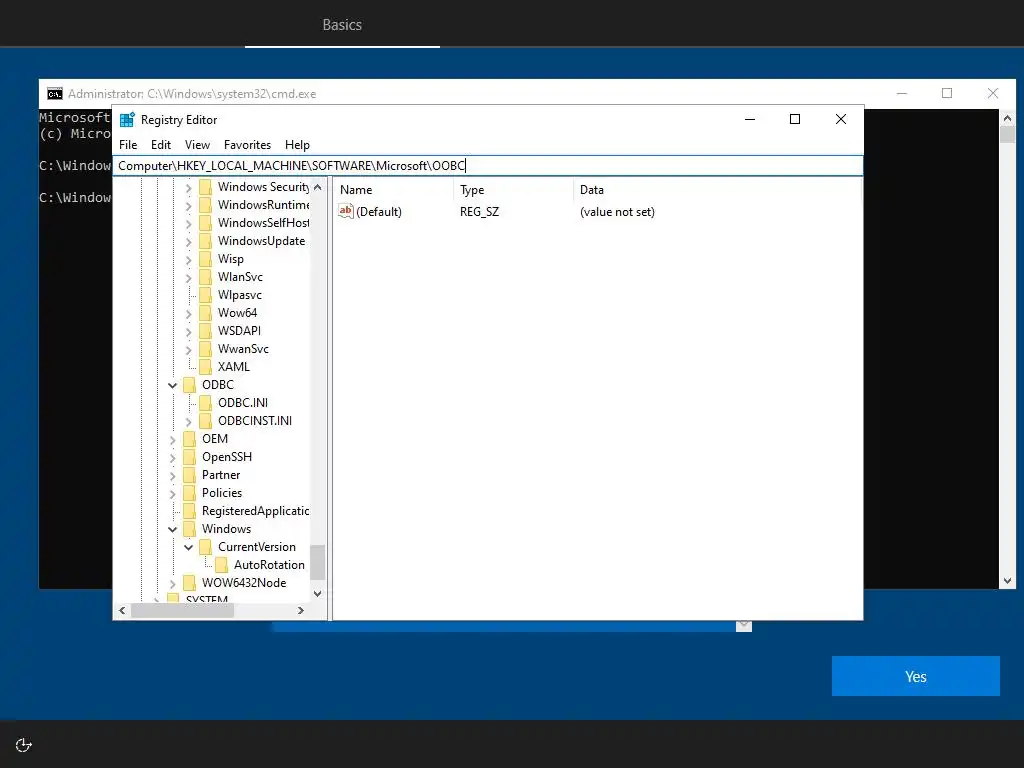Select the WwanSvc tree key
The image size is (1024, 768).
243,349
